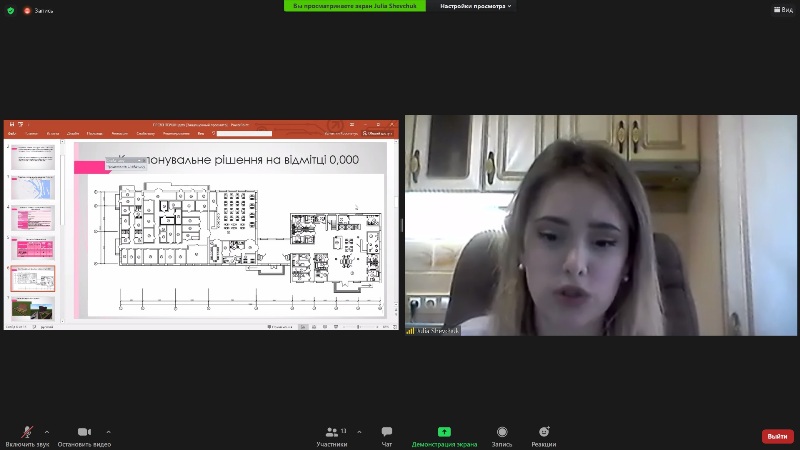Screen dimensions: 800x450
Task: Click green Демонстрация экрана share icon
Action: pyautogui.click(x=444, y=432)
